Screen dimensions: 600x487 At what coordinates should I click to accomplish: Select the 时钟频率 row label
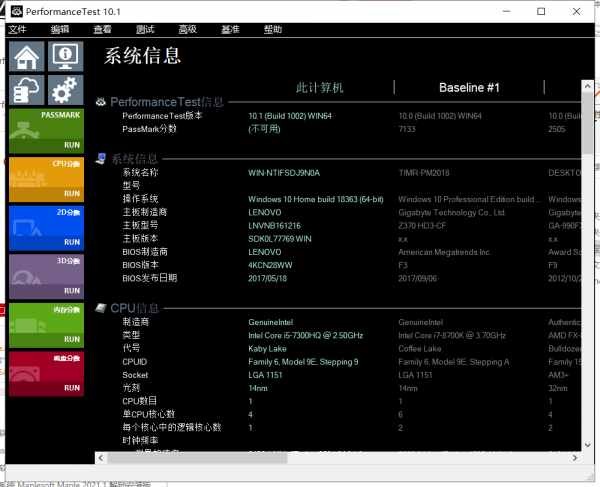tap(140, 441)
